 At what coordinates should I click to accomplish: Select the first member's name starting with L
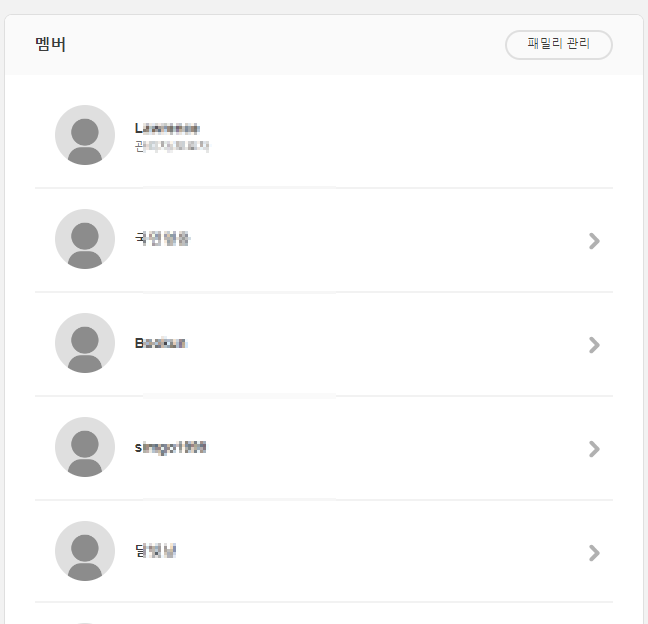point(167,128)
